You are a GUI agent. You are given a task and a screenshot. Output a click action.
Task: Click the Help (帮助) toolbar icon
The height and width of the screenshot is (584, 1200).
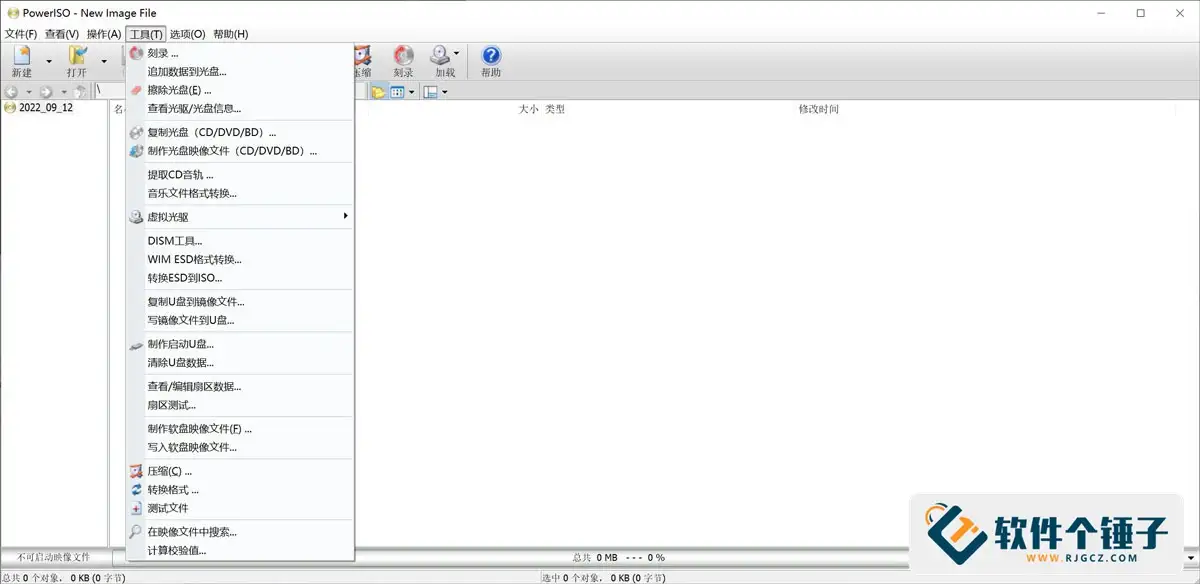tap(491, 61)
